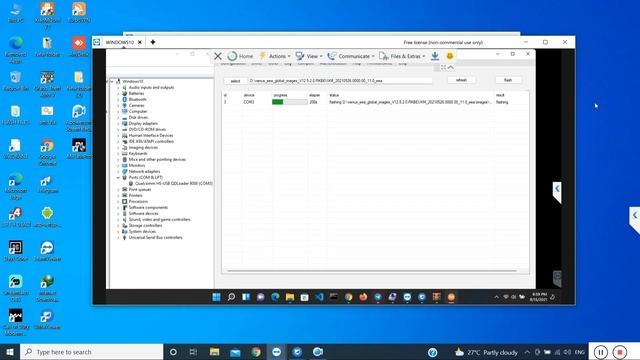Expand Audio inputs and outputs node
This screenshot has height=360, width=640.
pos(119,87)
